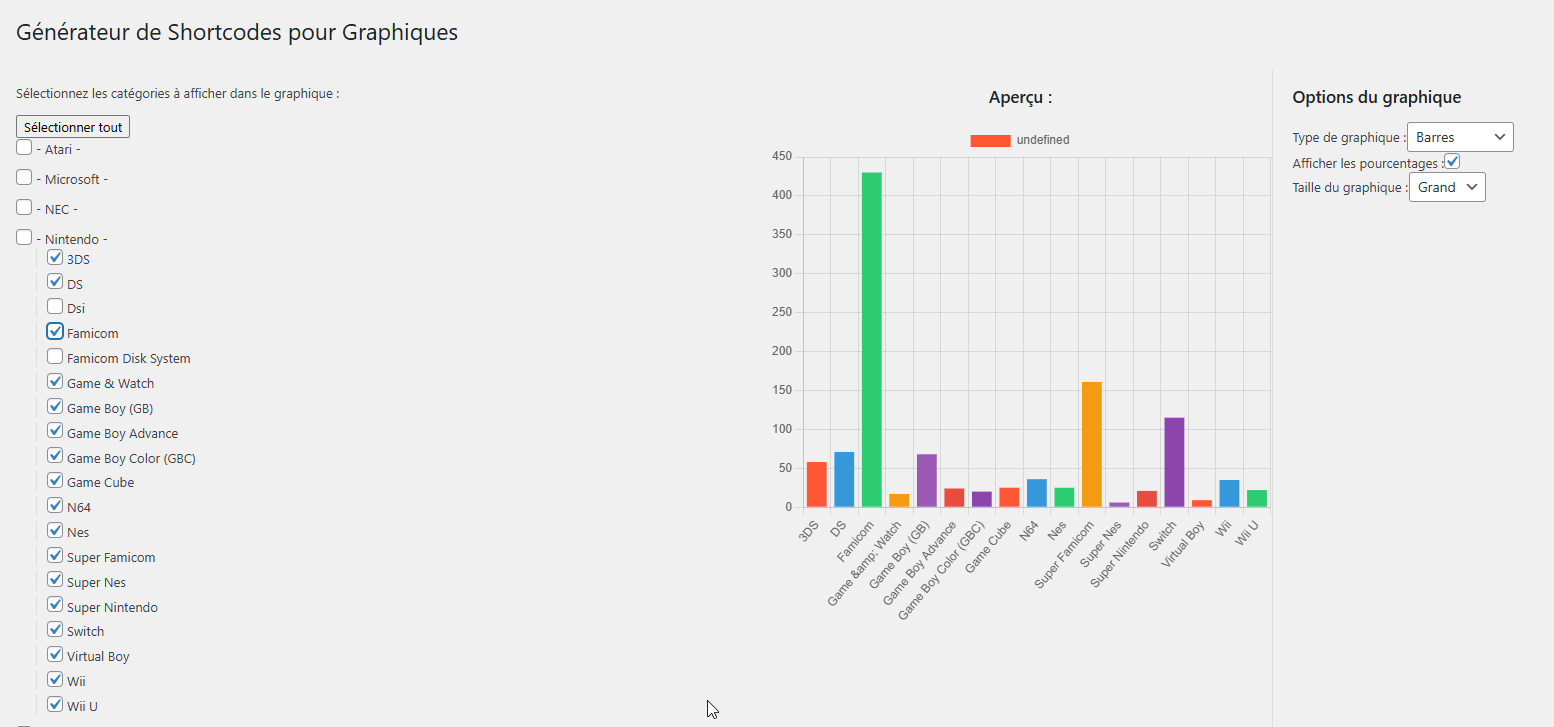The image size is (1554, 727).
Task: Enable the Dsi checkbox
Action: point(55,307)
